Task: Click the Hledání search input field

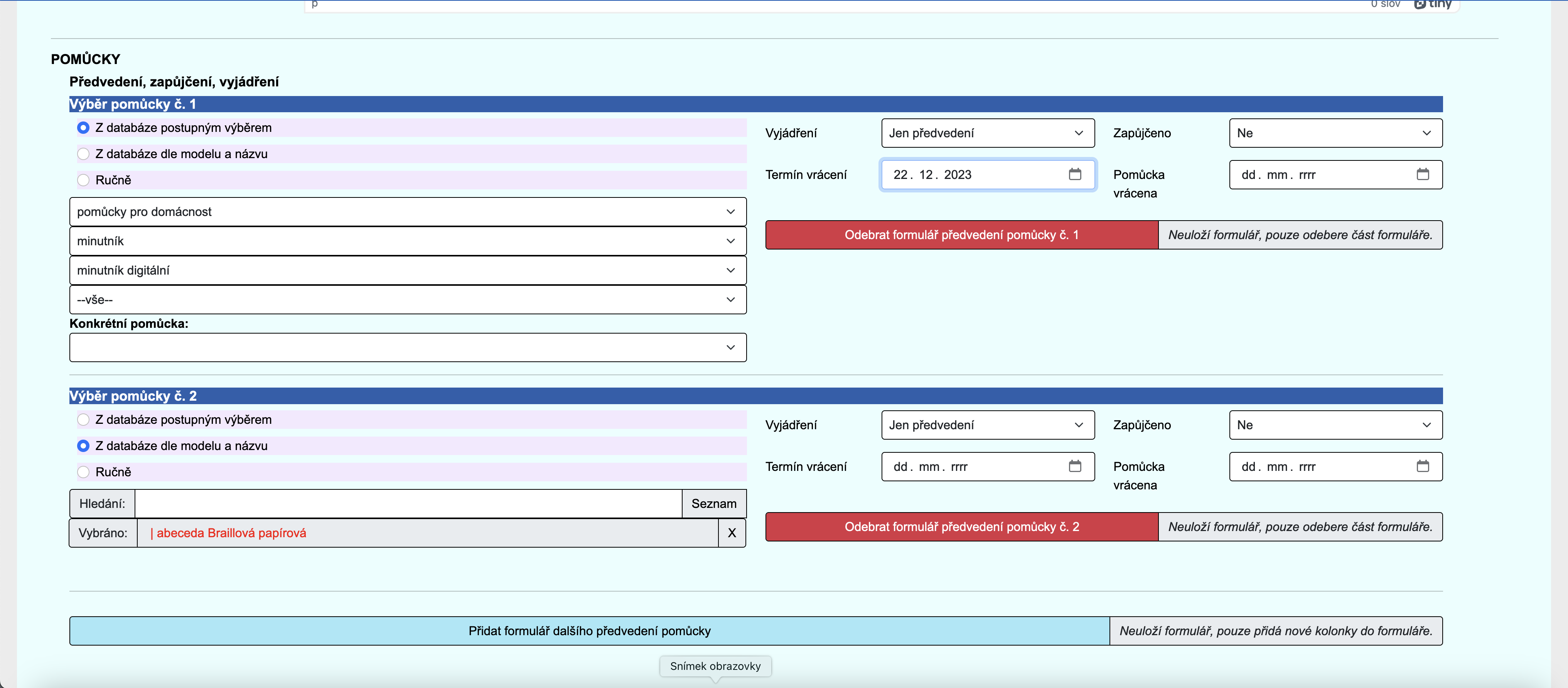Action: 407,504
